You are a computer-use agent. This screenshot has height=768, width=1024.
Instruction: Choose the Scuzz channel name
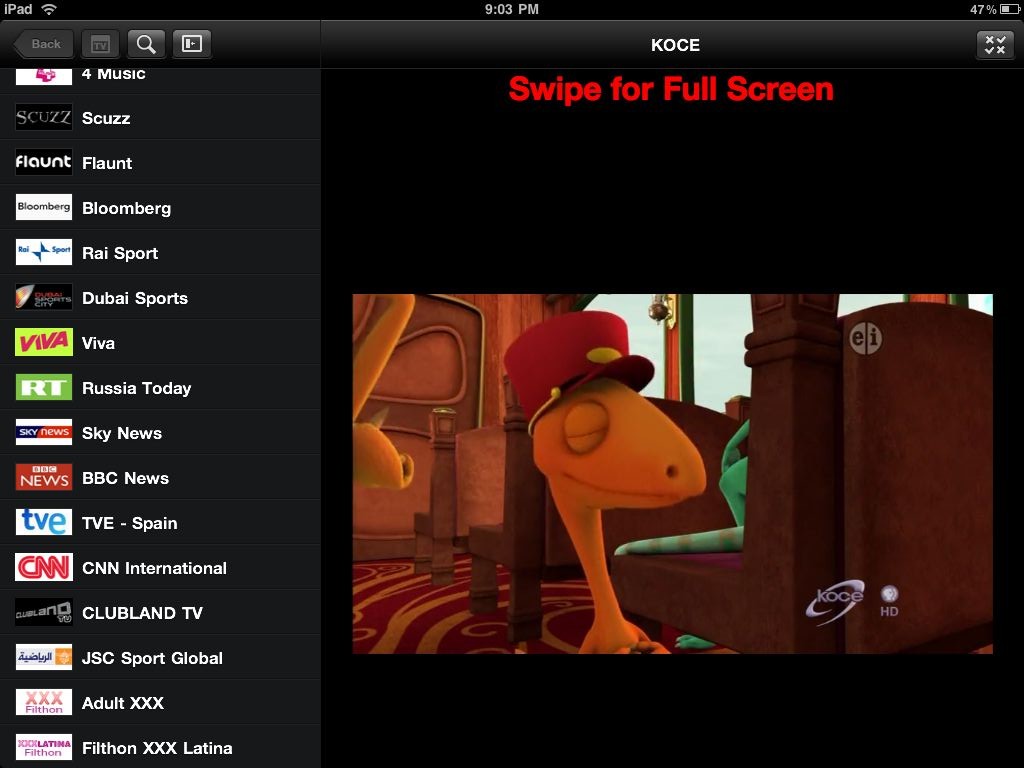coord(106,118)
